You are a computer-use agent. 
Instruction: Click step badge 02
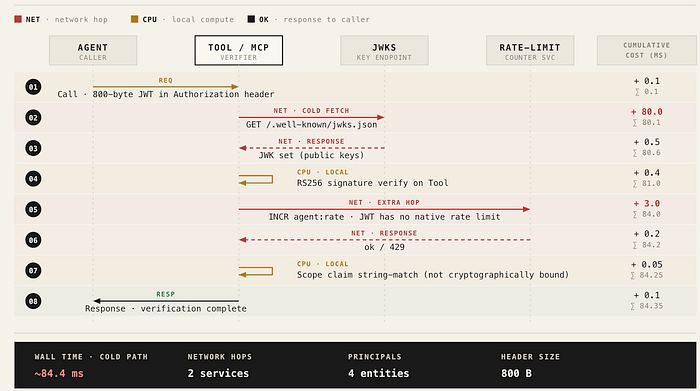(33, 118)
